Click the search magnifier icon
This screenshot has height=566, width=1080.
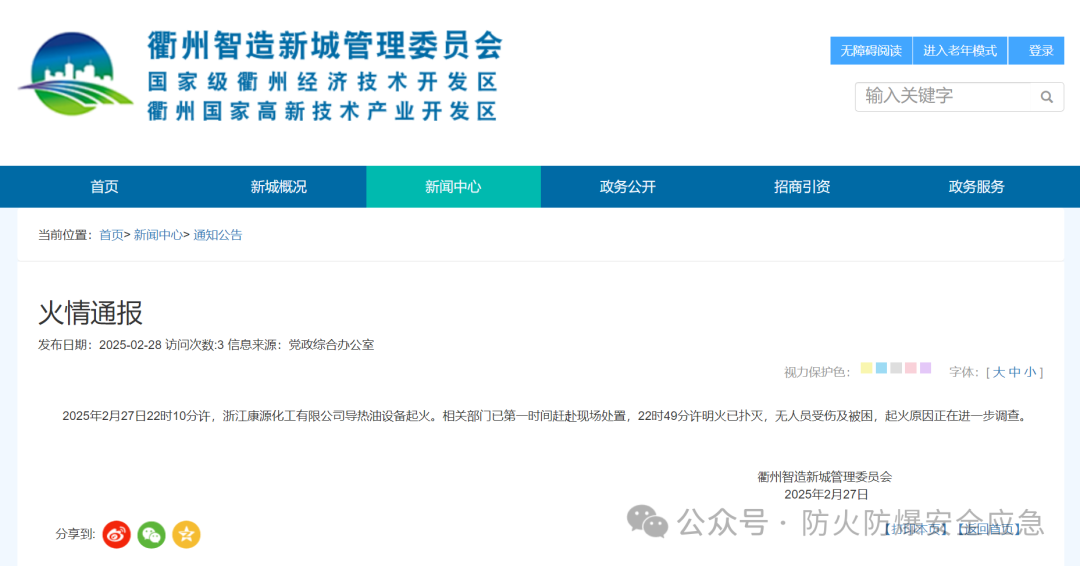(1046, 97)
